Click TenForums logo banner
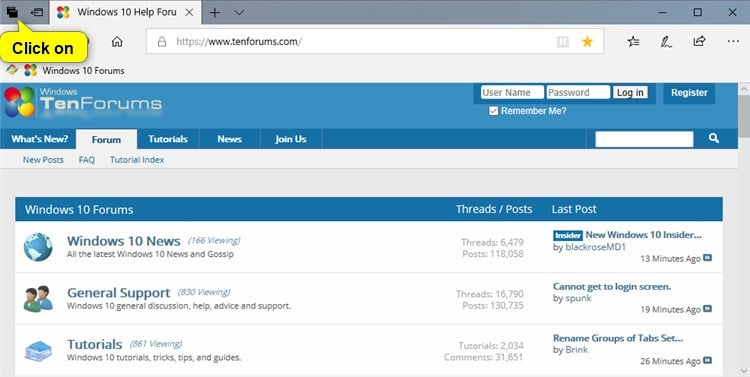The width and height of the screenshot is (750, 377). (x=83, y=102)
